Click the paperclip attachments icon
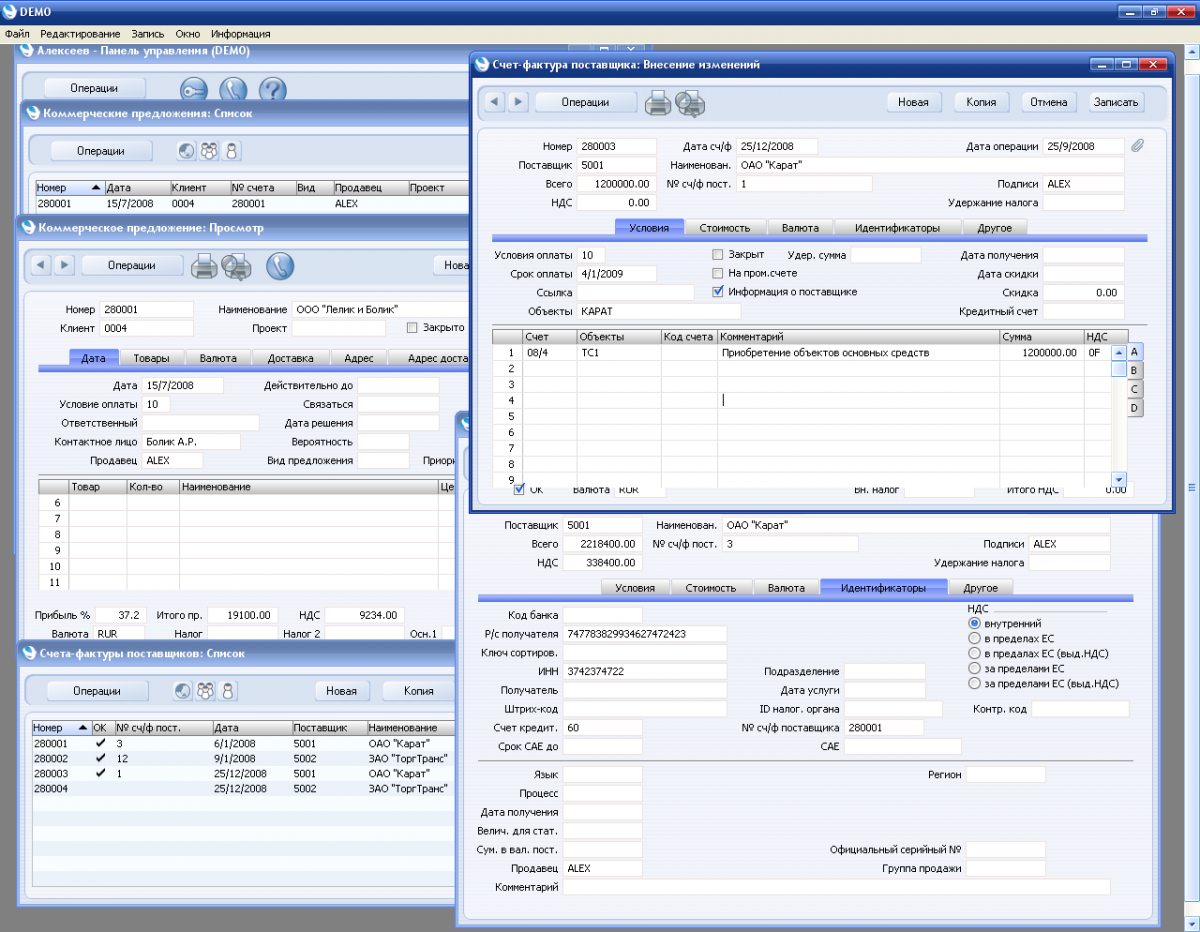Image resolution: width=1200 pixels, height=932 pixels. click(1137, 146)
